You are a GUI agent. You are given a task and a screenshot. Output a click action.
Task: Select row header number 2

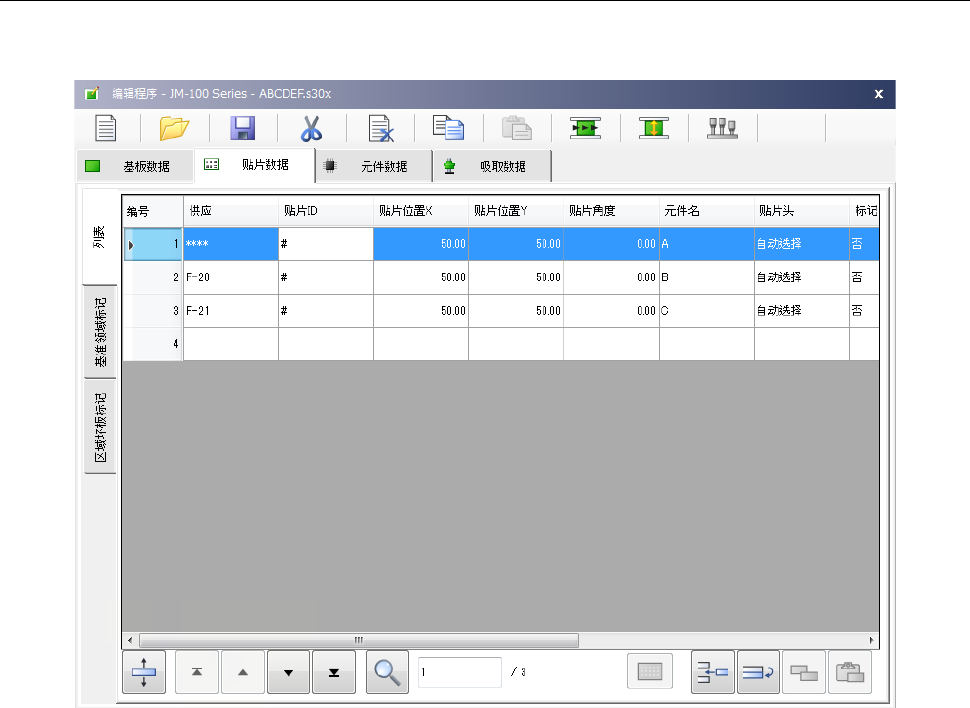153,277
